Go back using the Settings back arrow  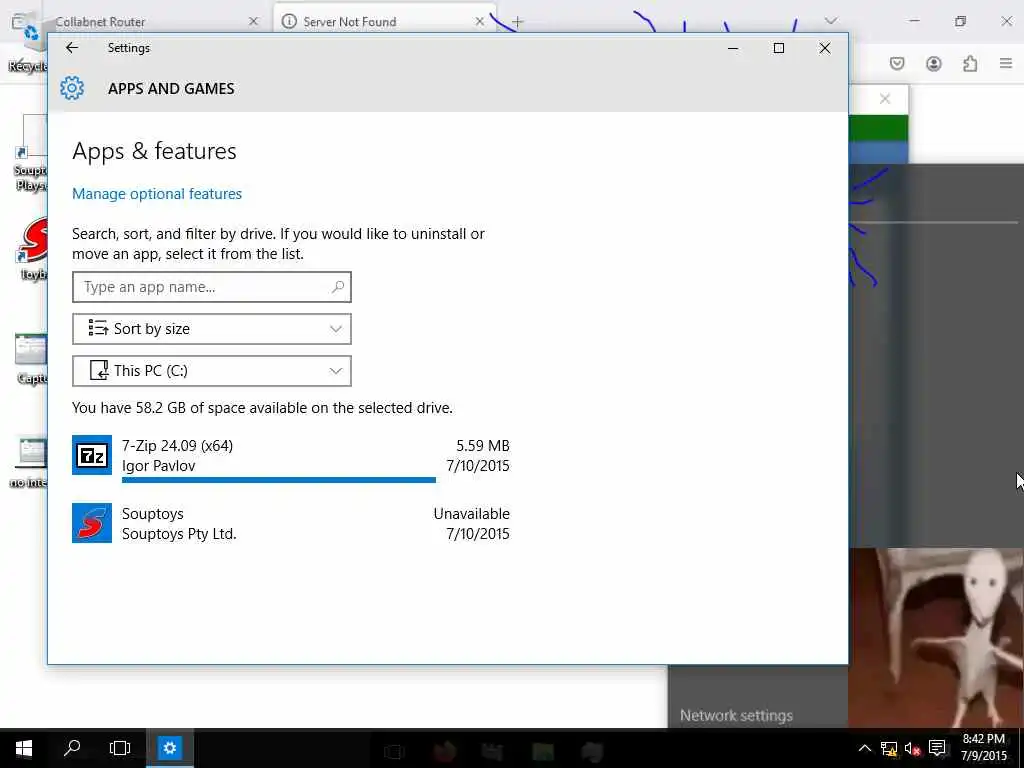tap(72, 48)
